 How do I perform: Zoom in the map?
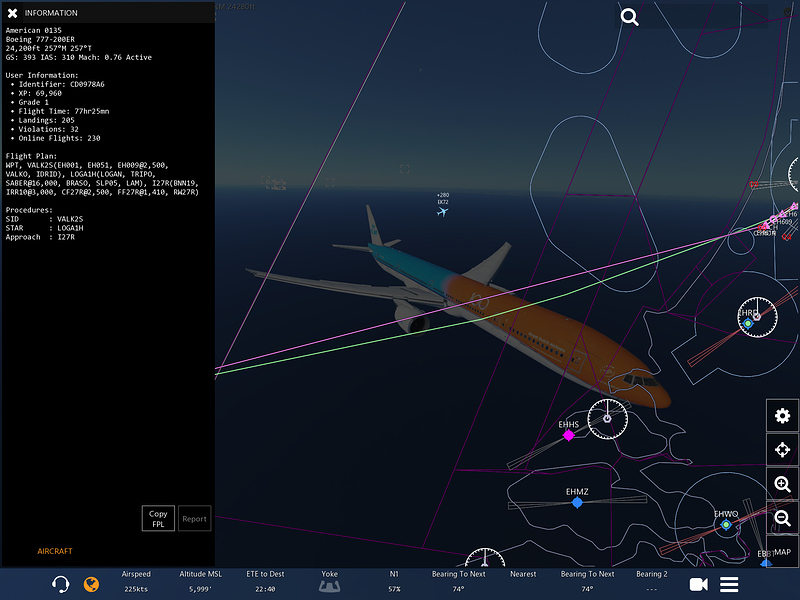coord(782,484)
